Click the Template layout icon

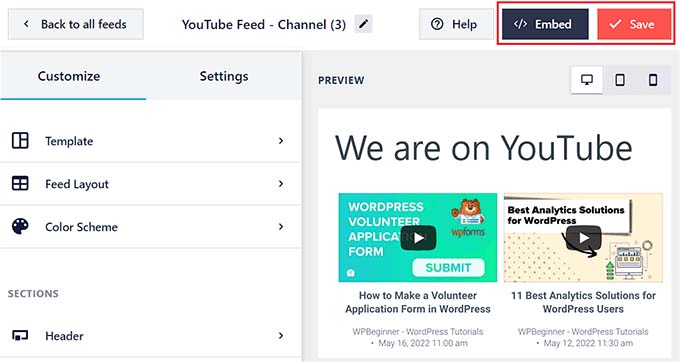pyautogui.click(x=20, y=140)
